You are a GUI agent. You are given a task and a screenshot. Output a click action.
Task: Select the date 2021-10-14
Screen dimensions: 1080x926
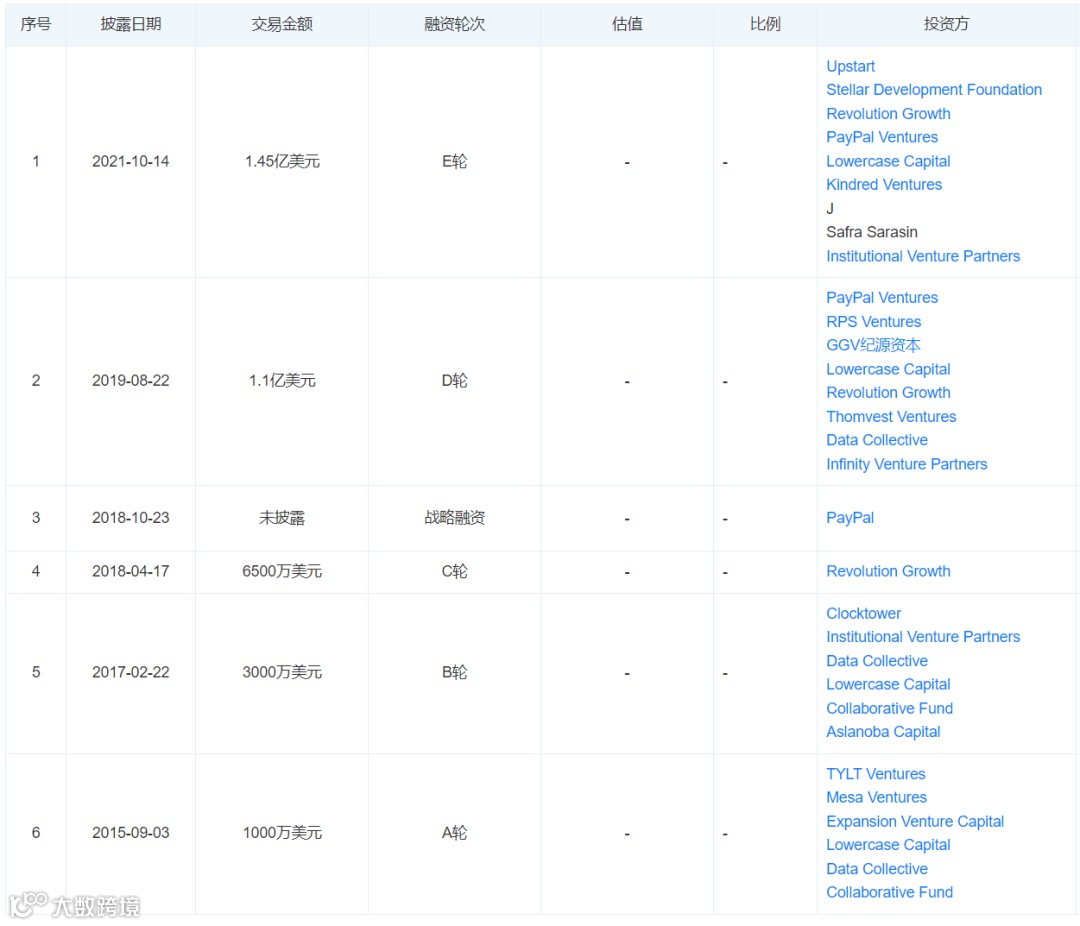131,162
